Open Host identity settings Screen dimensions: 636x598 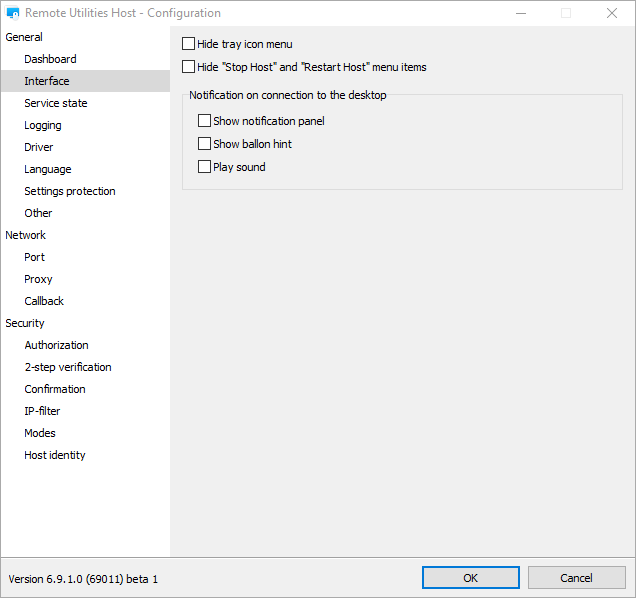point(55,455)
